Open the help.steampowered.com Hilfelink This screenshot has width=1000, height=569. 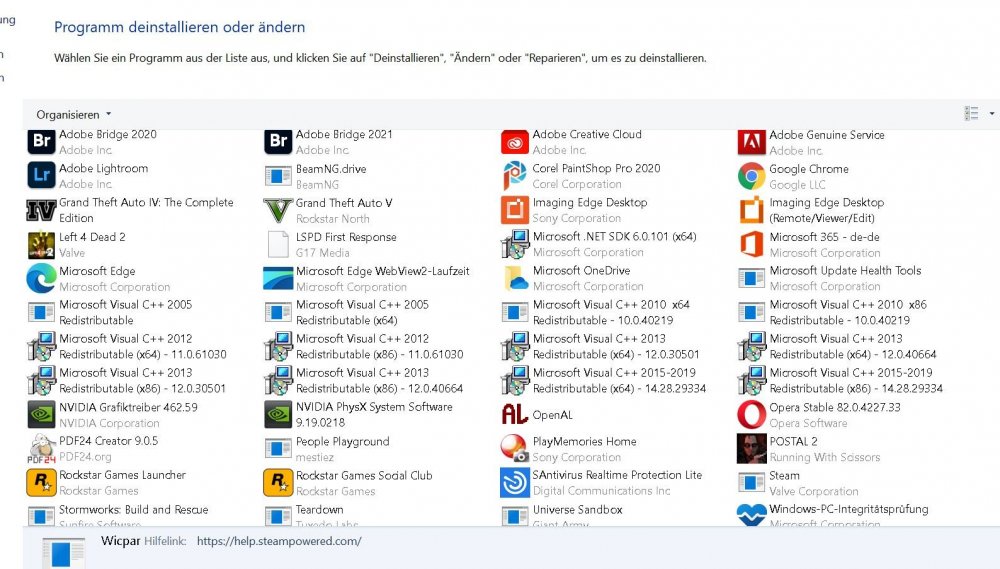(279, 542)
